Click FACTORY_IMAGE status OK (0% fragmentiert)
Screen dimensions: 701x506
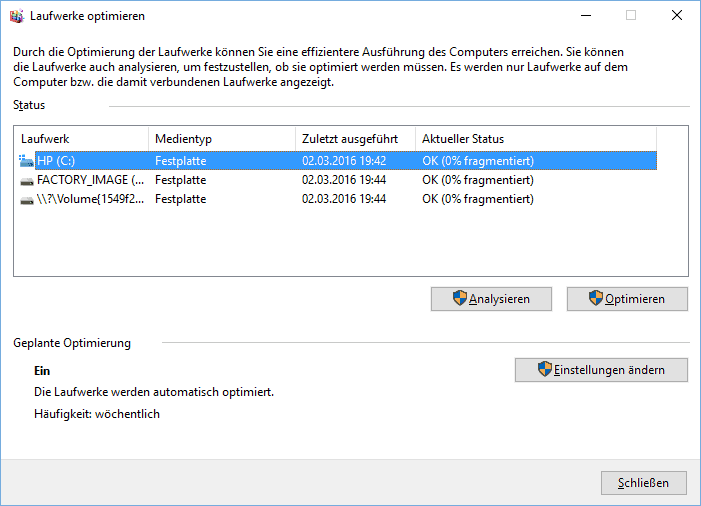tap(478, 180)
